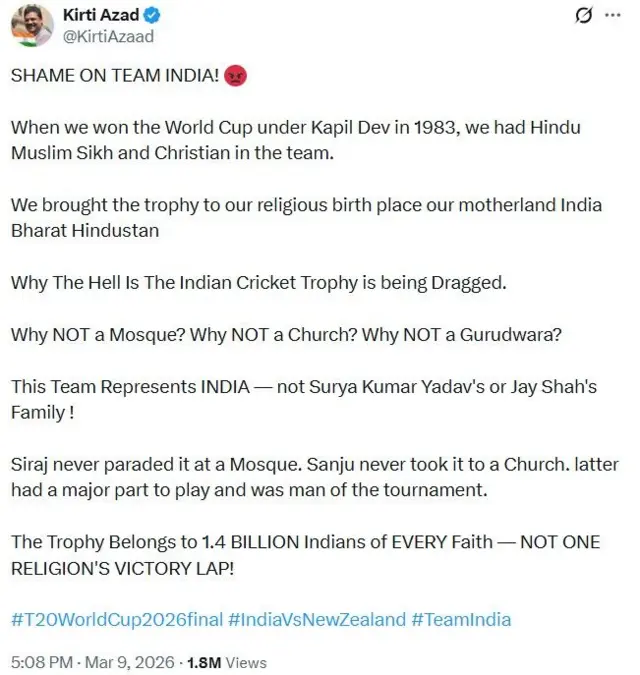The image size is (640, 675).
Task: Open the #T20WorldCup2026final hashtag
Action: pyautogui.click(x=116, y=619)
